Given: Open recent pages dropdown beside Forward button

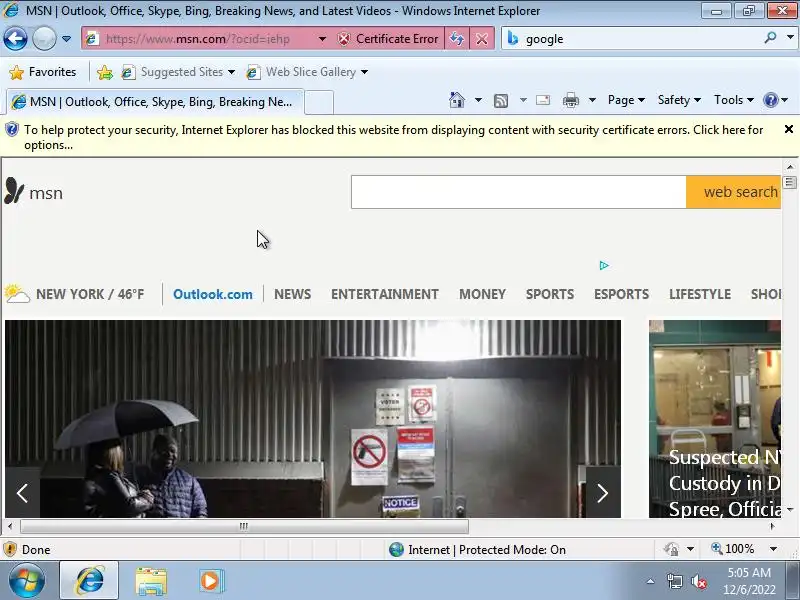Looking at the screenshot, I should [x=66, y=39].
